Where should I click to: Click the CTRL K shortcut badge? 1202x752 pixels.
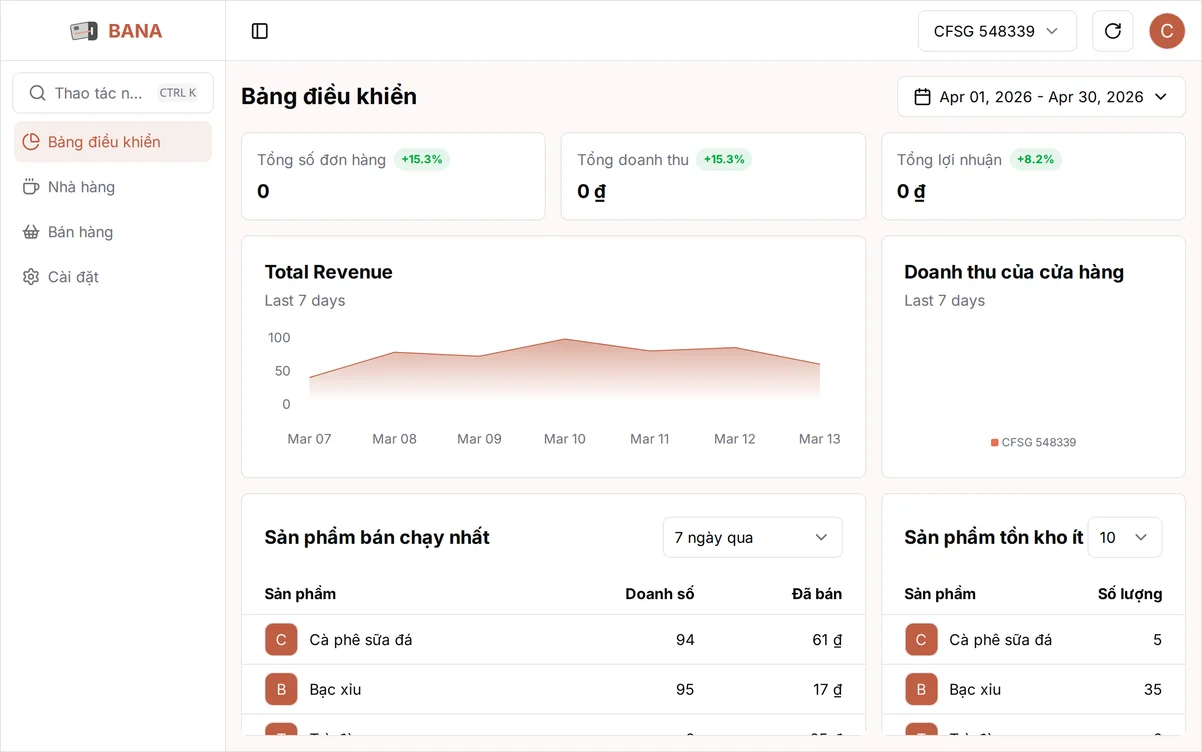178,93
